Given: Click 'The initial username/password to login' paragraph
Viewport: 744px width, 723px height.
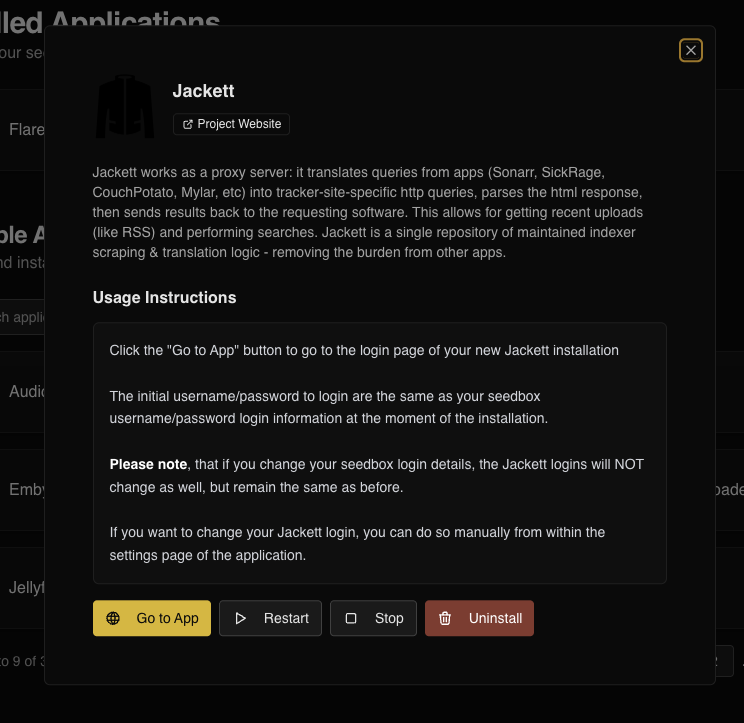Looking at the screenshot, I should pos(328,407).
